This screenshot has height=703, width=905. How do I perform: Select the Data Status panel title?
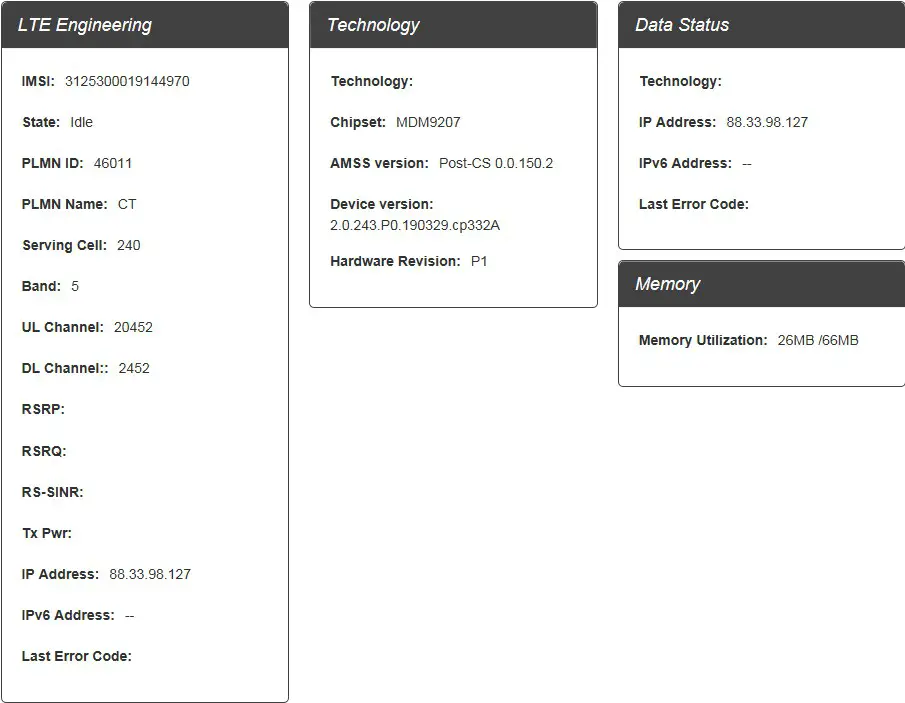pyautogui.click(x=682, y=24)
